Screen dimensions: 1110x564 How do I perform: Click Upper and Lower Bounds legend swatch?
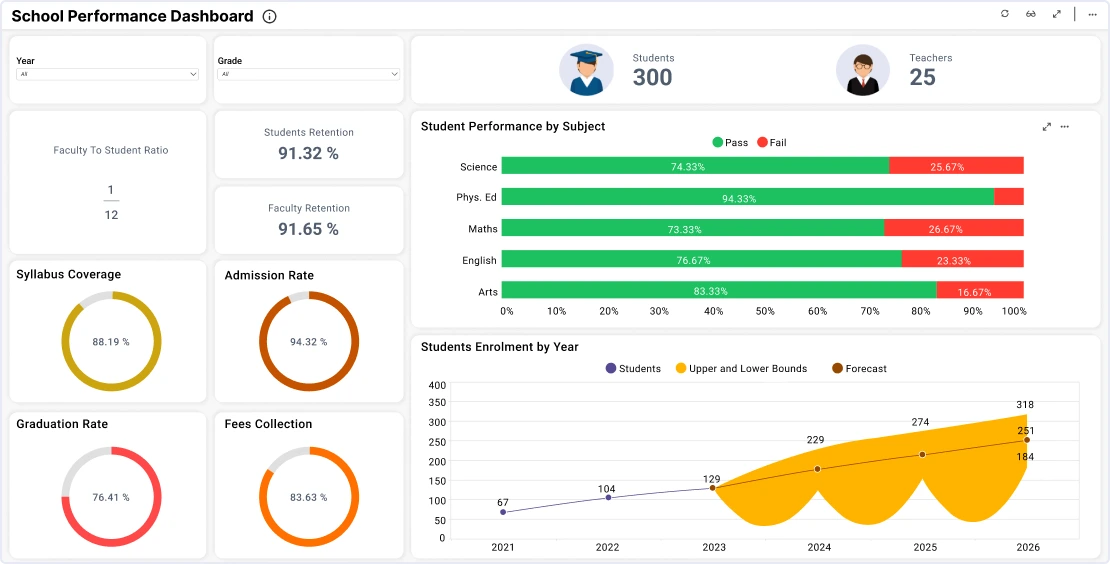[x=681, y=369]
